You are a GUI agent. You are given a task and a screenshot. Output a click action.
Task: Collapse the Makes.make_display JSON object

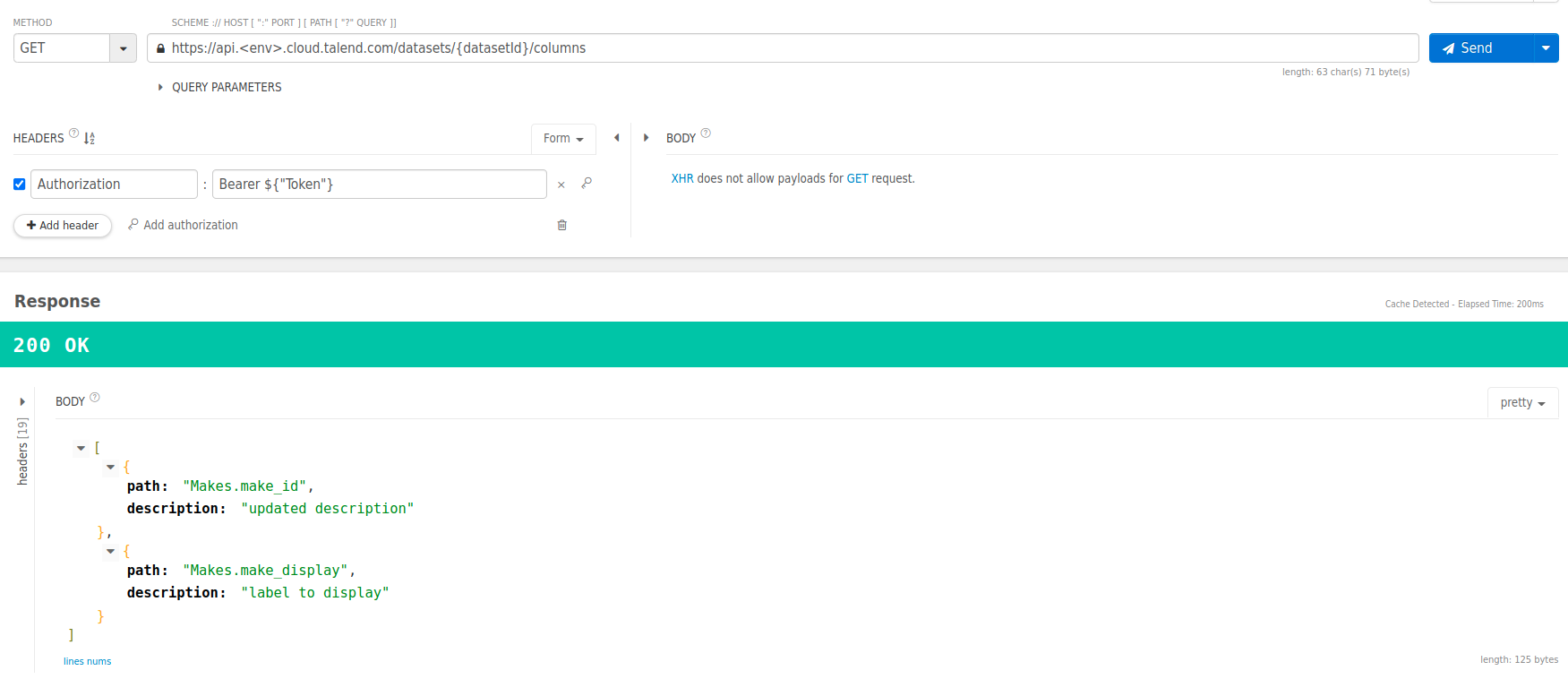point(110,552)
